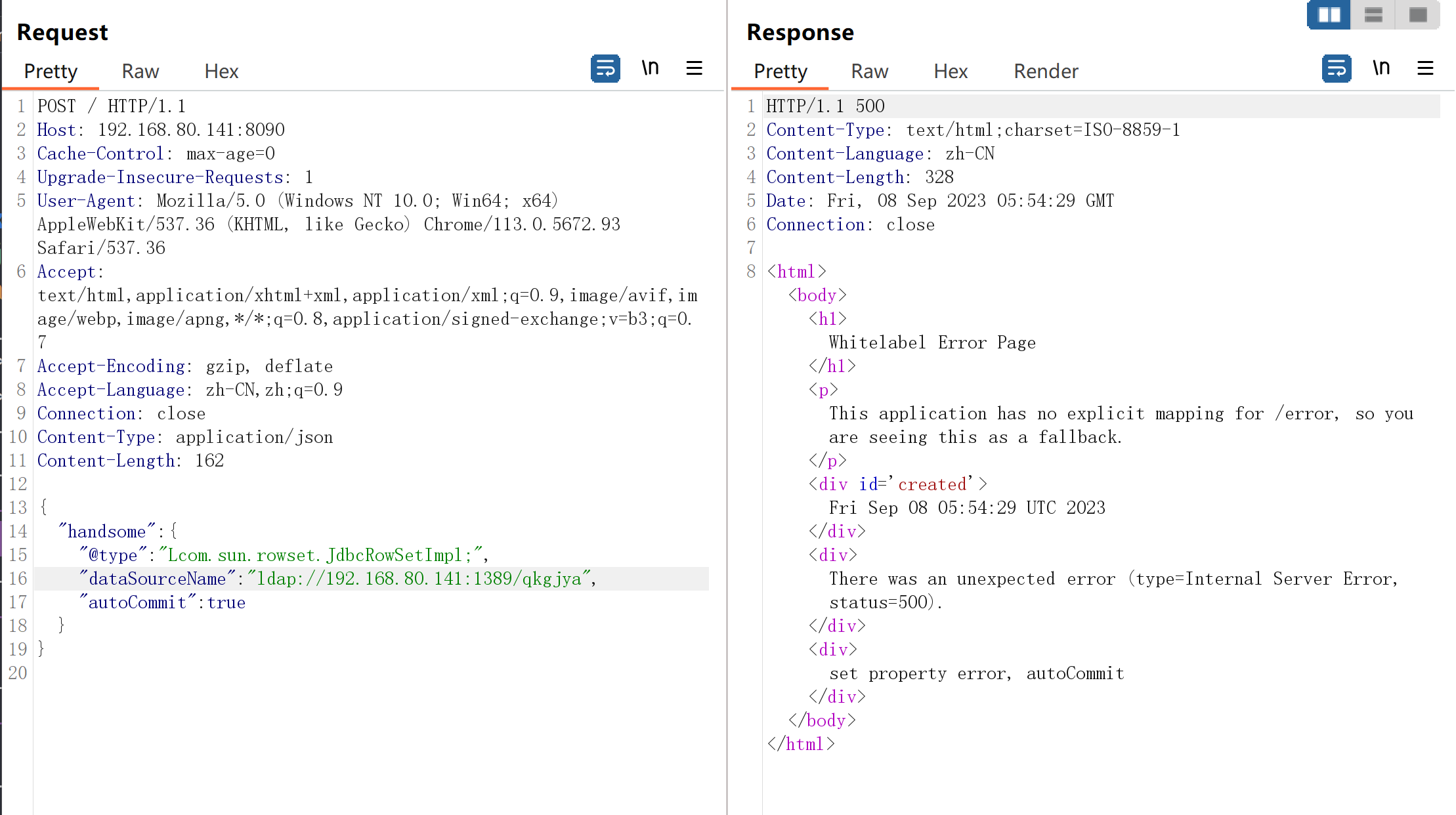Click the Response 'Content-Length: 328' line
This screenshot has width=1456, height=815.
(860, 177)
